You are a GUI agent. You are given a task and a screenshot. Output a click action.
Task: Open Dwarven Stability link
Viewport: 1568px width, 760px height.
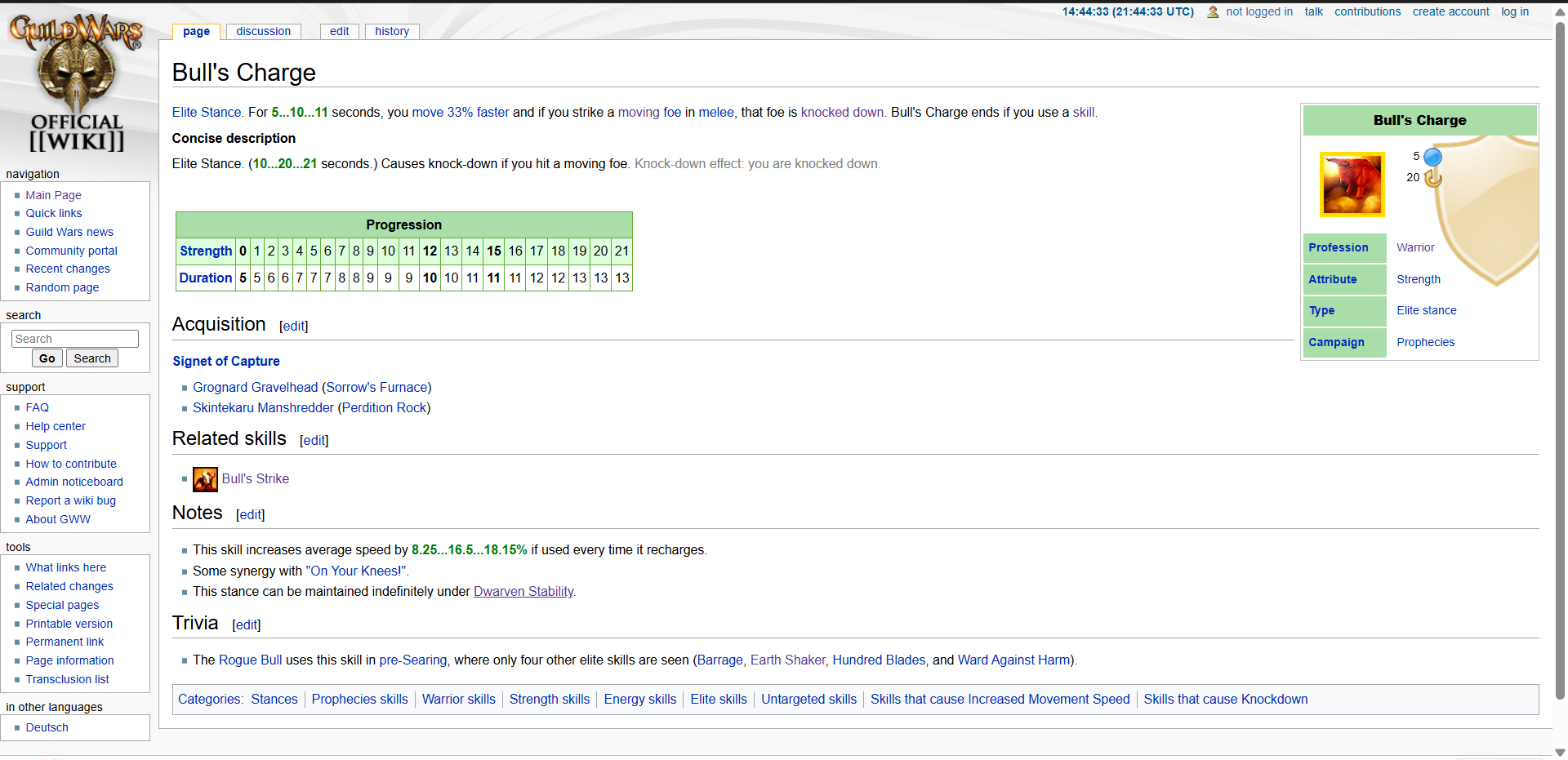(523, 591)
